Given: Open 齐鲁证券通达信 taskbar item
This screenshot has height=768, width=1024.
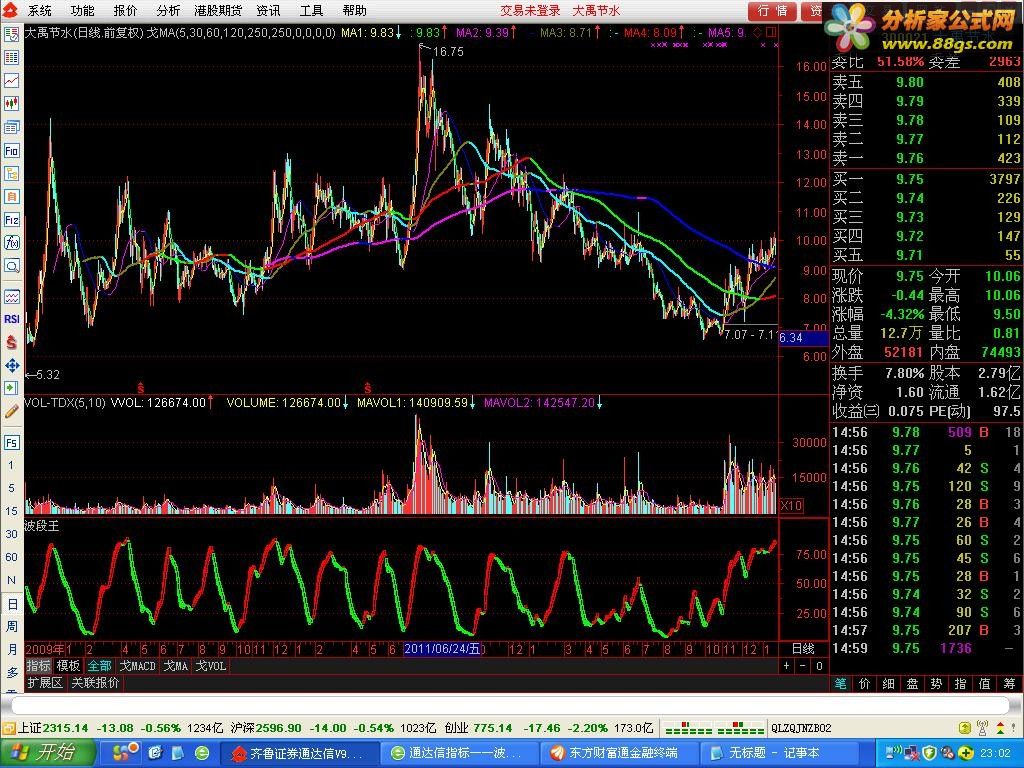Looking at the screenshot, I should 298,754.
